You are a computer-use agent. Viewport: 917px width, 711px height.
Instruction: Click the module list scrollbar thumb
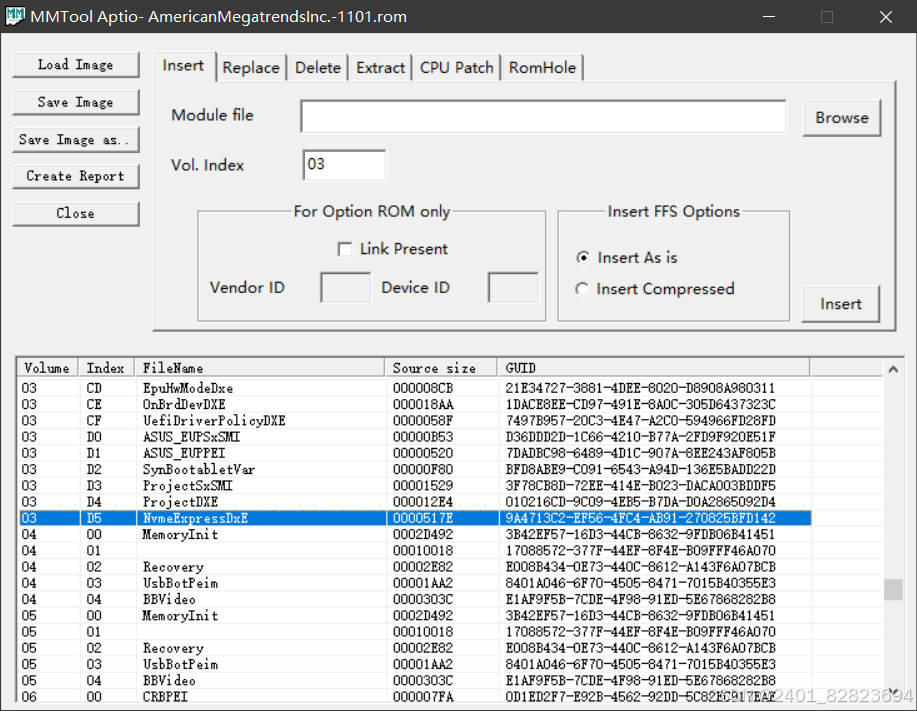(x=893, y=589)
